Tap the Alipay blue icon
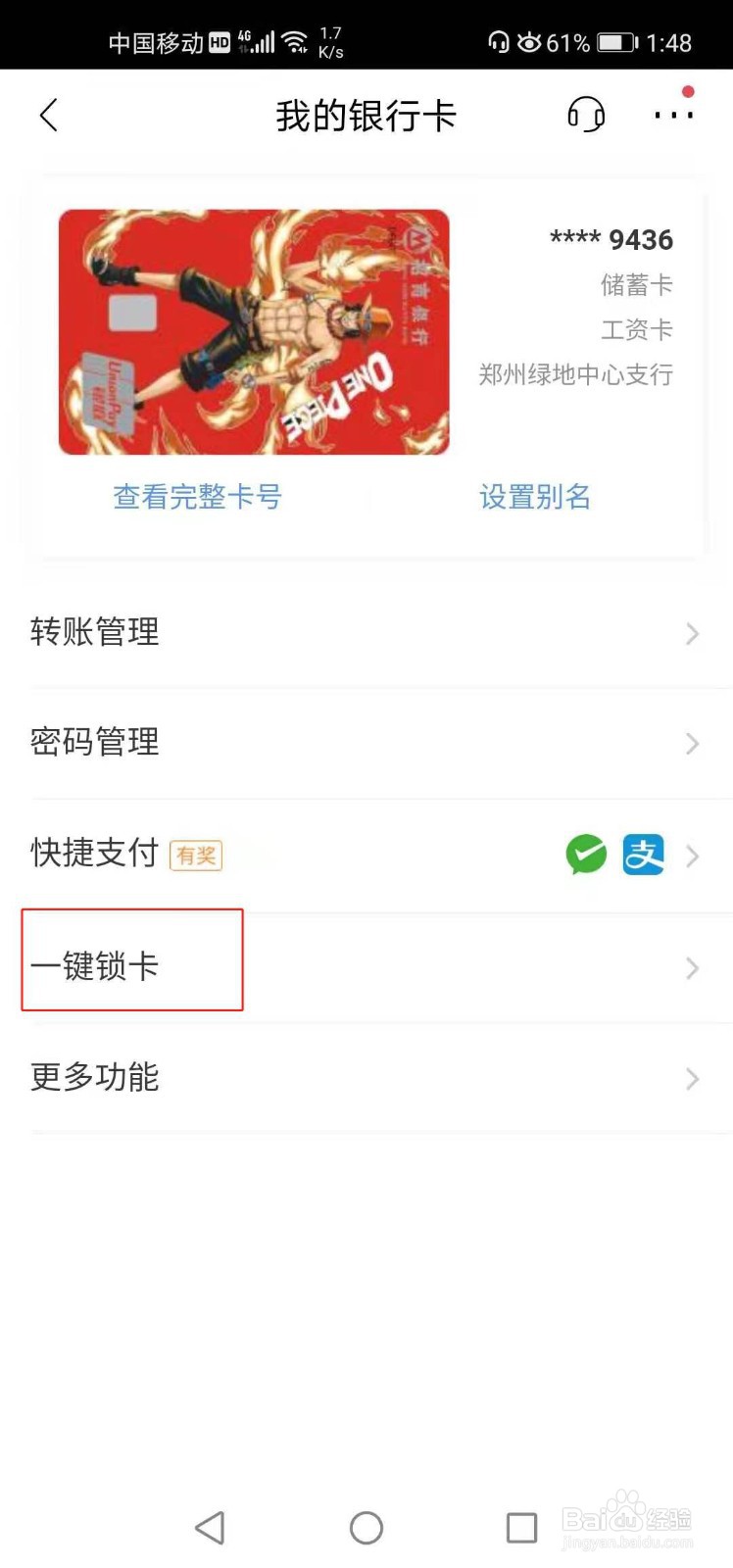The height and width of the screenshot is (1568, 733). point(644,855)
